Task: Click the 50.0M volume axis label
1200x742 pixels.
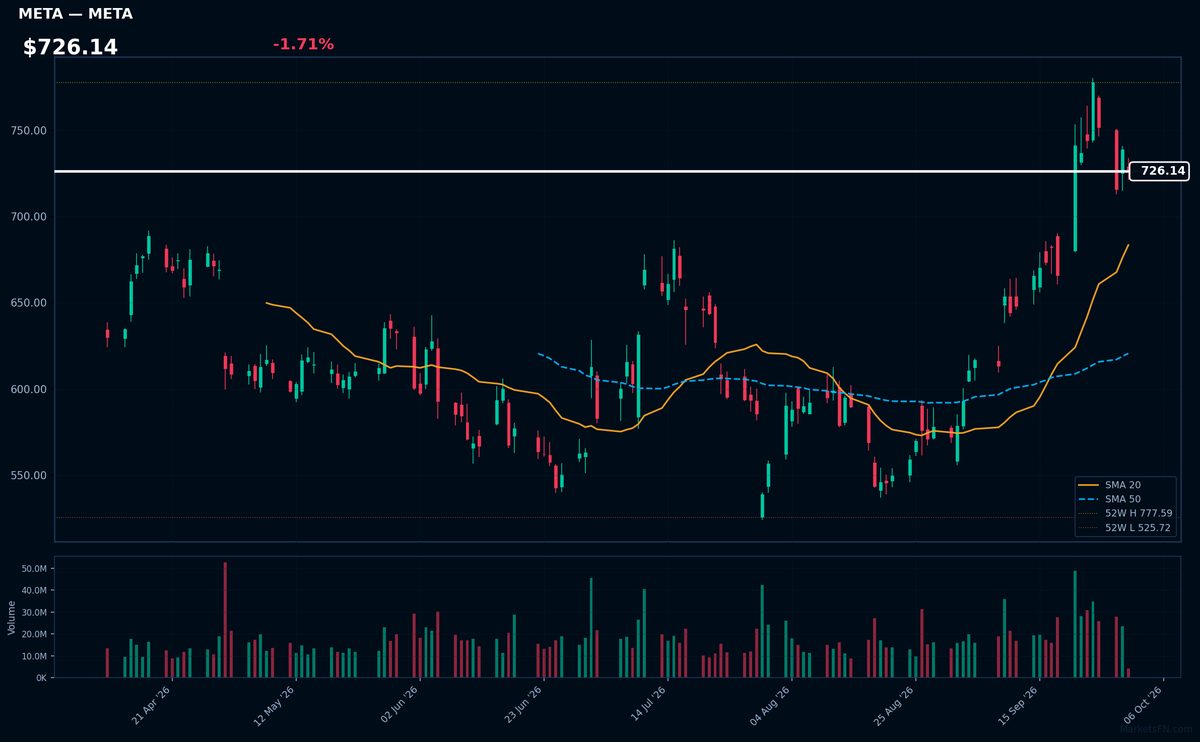Action: point(34,569)
